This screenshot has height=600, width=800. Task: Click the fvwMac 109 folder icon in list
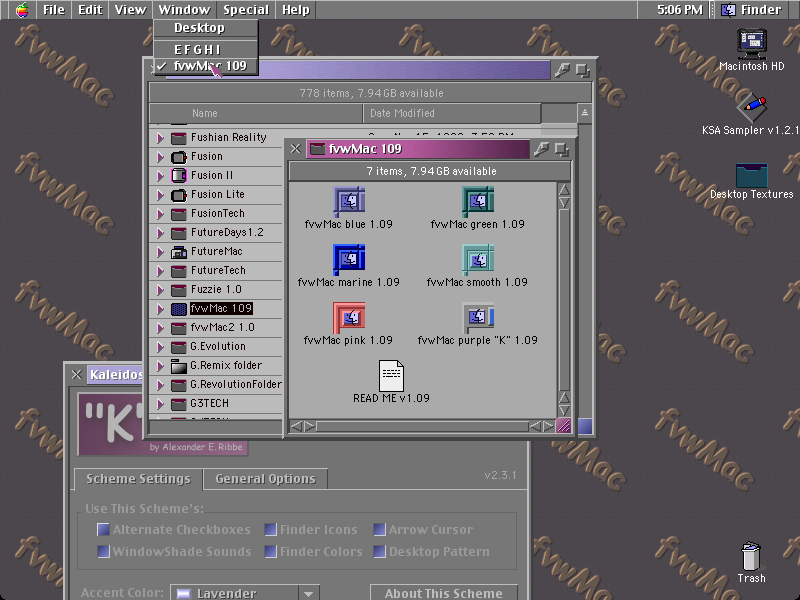[179, 309]
